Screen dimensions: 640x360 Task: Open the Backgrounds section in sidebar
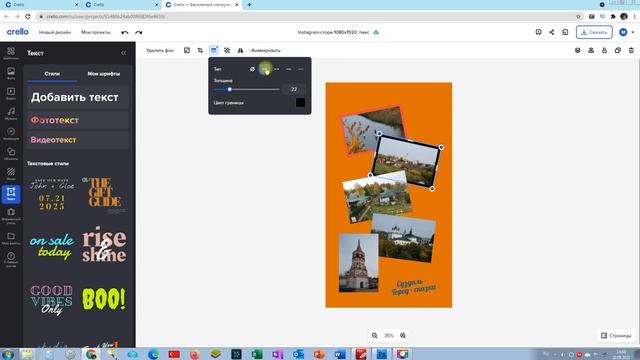pos(11,173)
